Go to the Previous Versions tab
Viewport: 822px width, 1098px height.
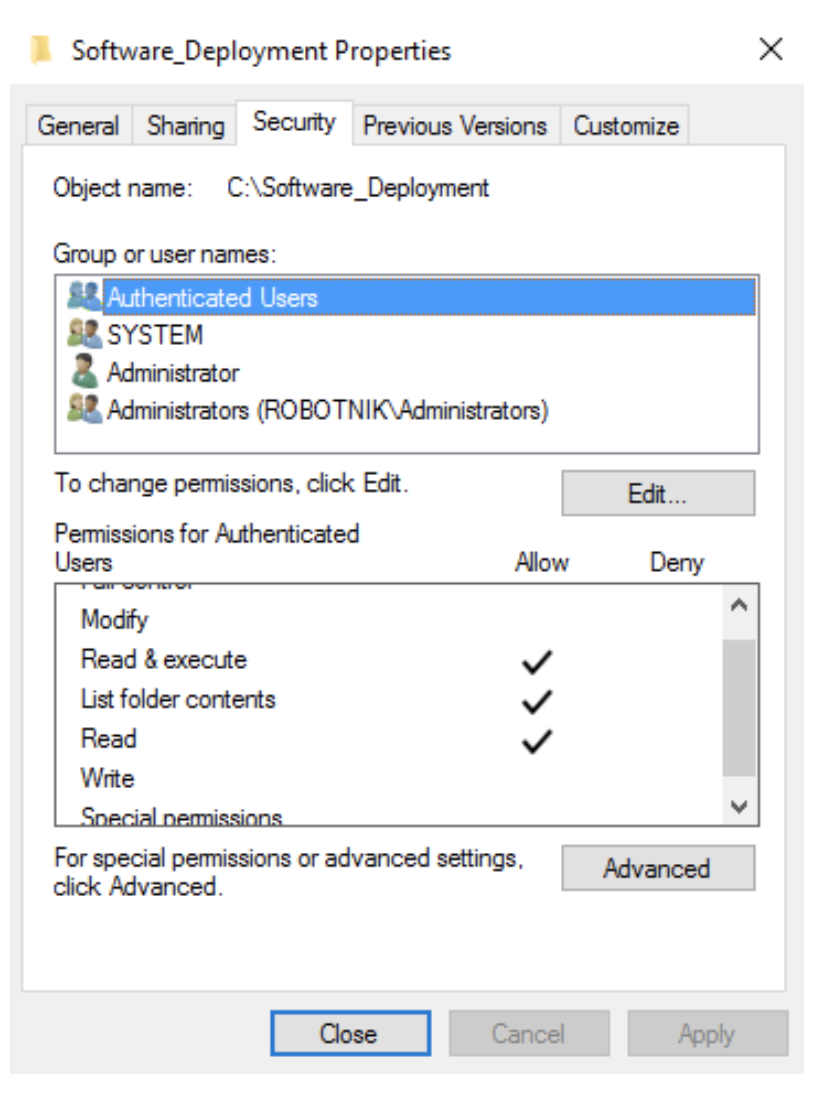(455, 126)
